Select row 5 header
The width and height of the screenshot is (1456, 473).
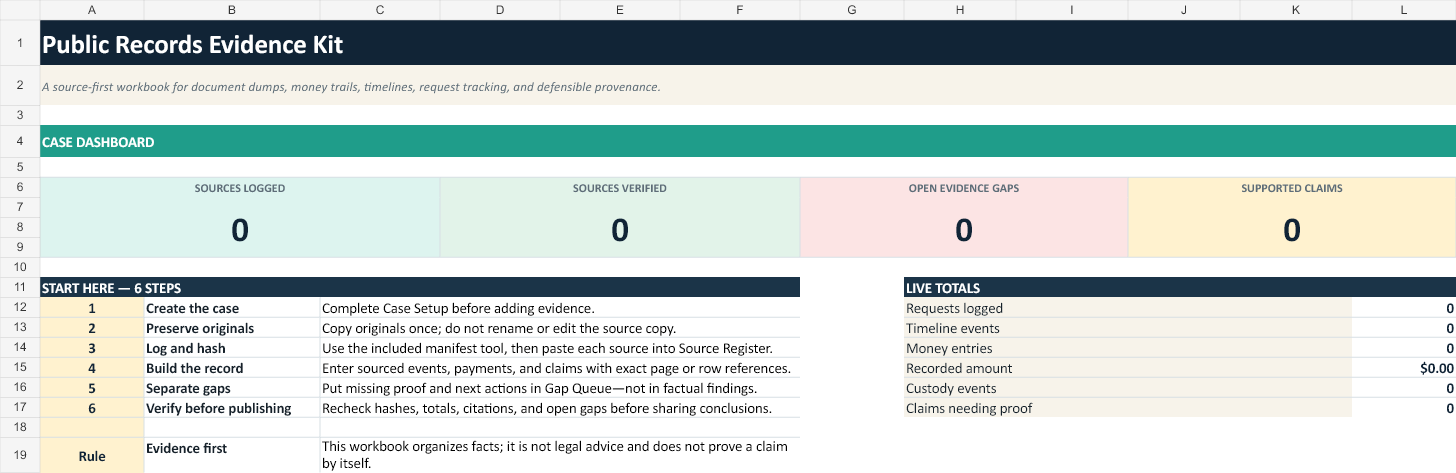(x=20, y=167)
